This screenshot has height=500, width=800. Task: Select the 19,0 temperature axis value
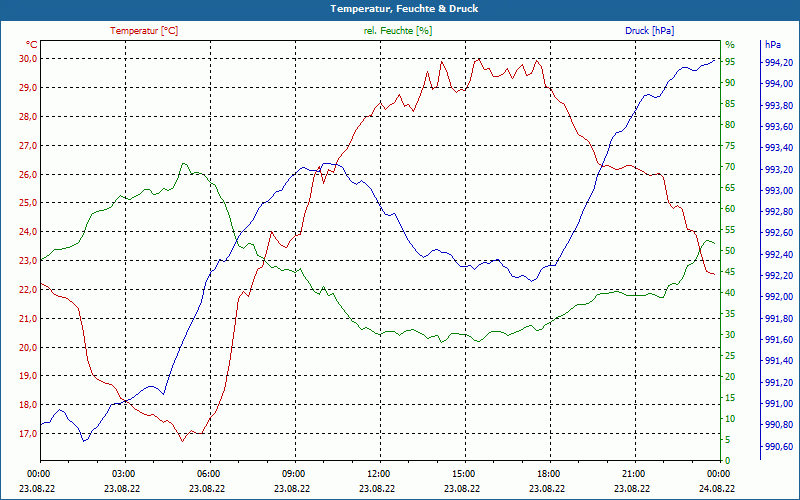tap(29, 376)
